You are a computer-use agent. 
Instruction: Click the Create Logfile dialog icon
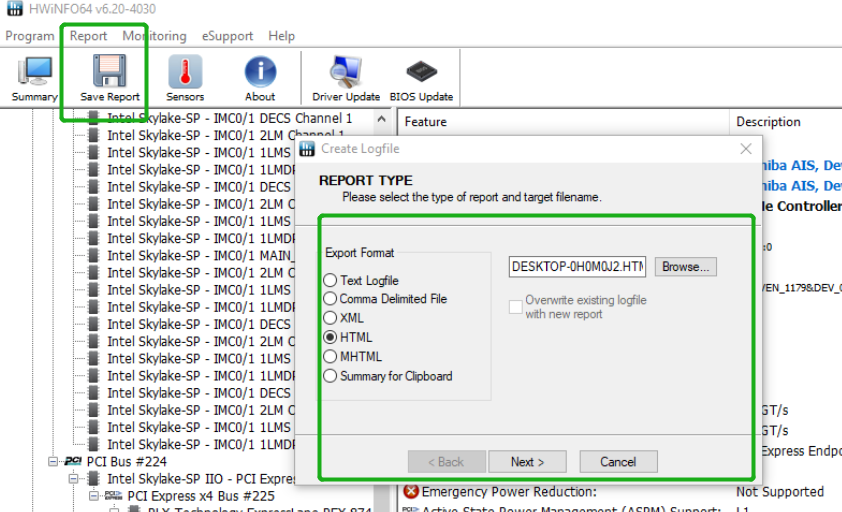[x=307, y=149]
